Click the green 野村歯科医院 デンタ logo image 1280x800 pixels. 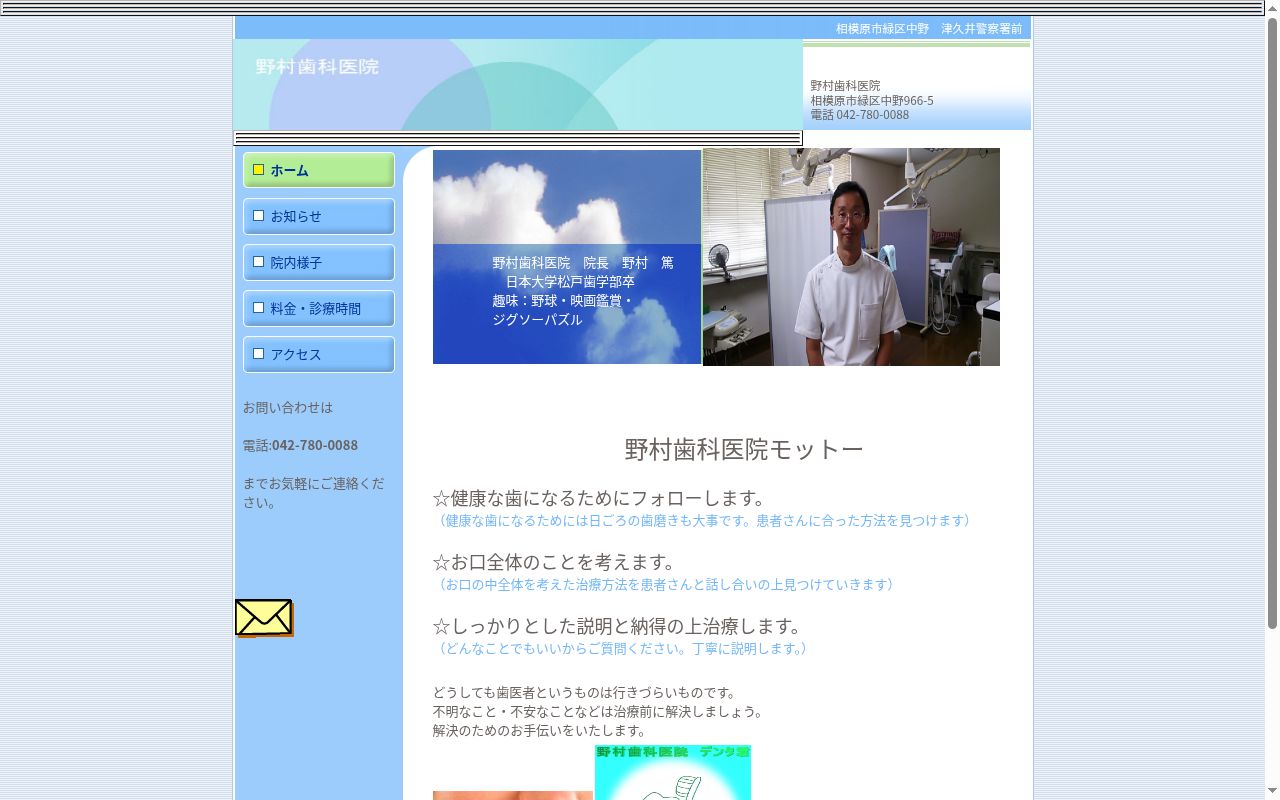click(x=673, y=772)
